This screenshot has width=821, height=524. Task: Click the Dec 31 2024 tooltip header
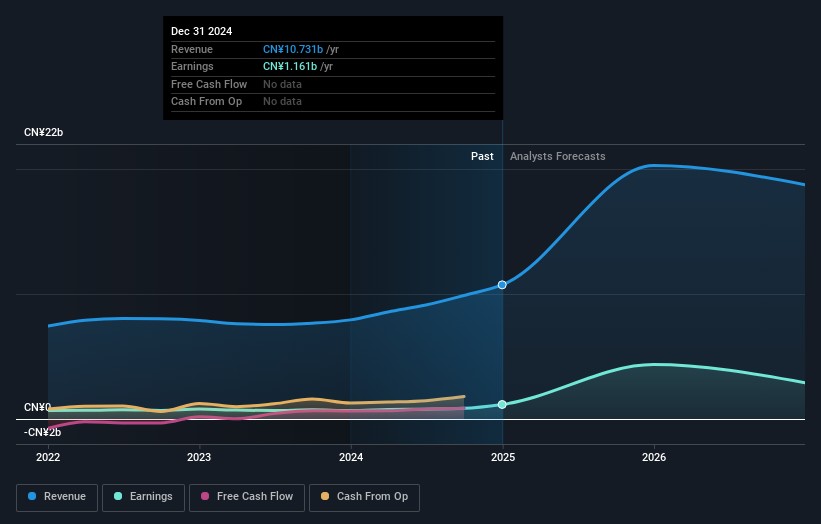(x=201, y=31)
